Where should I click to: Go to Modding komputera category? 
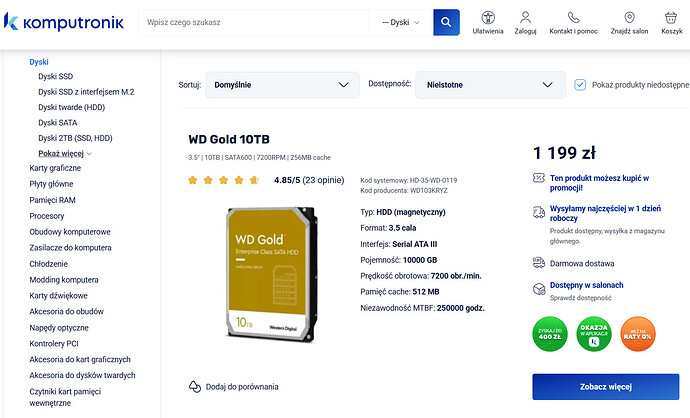click(64, 279)
